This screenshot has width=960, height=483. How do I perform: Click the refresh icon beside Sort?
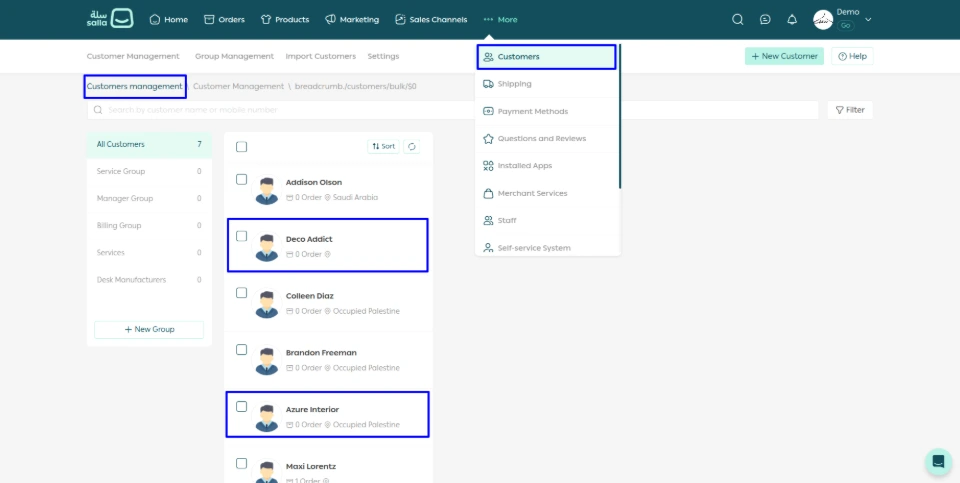coord(412,146)
